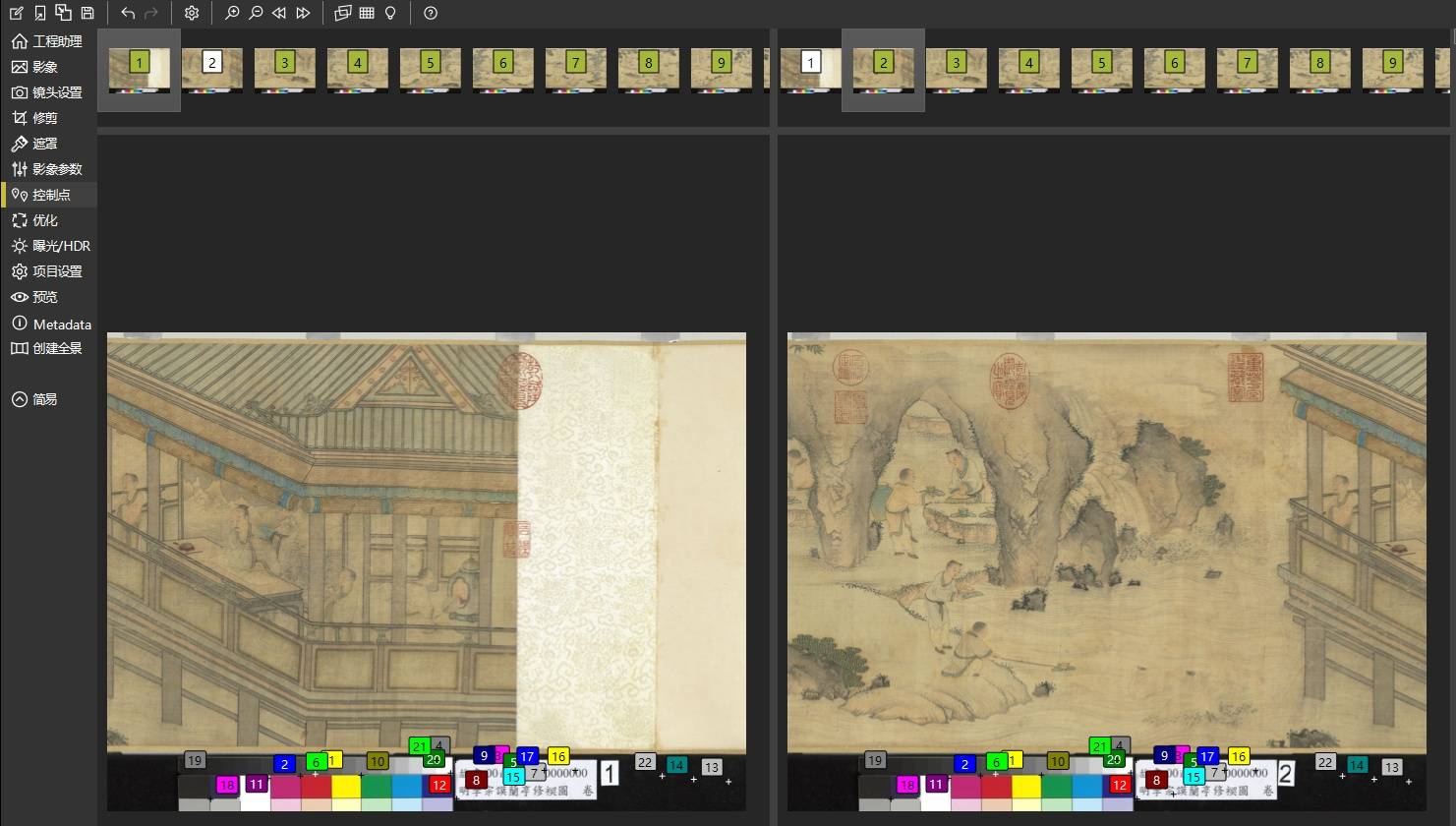Zoom in using the magnifier icon
The image size is (1456, 826).
[232, 13]
